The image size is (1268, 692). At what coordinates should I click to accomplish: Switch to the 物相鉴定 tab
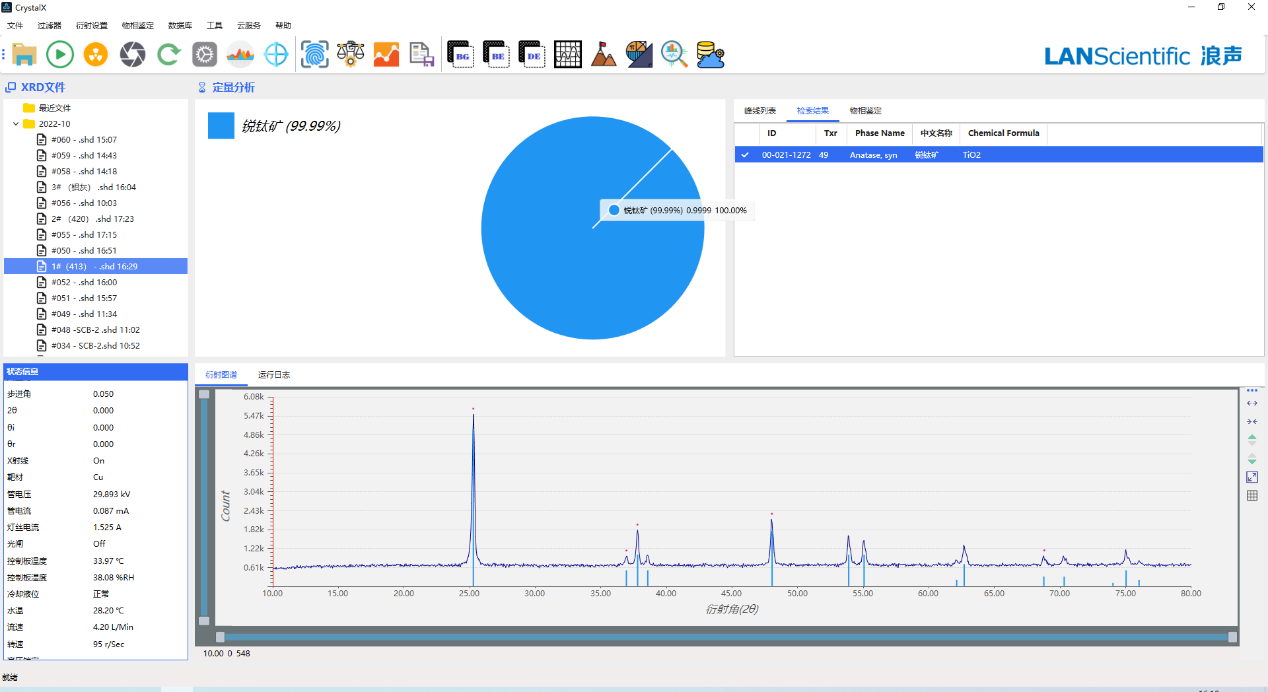click(865, 110)
